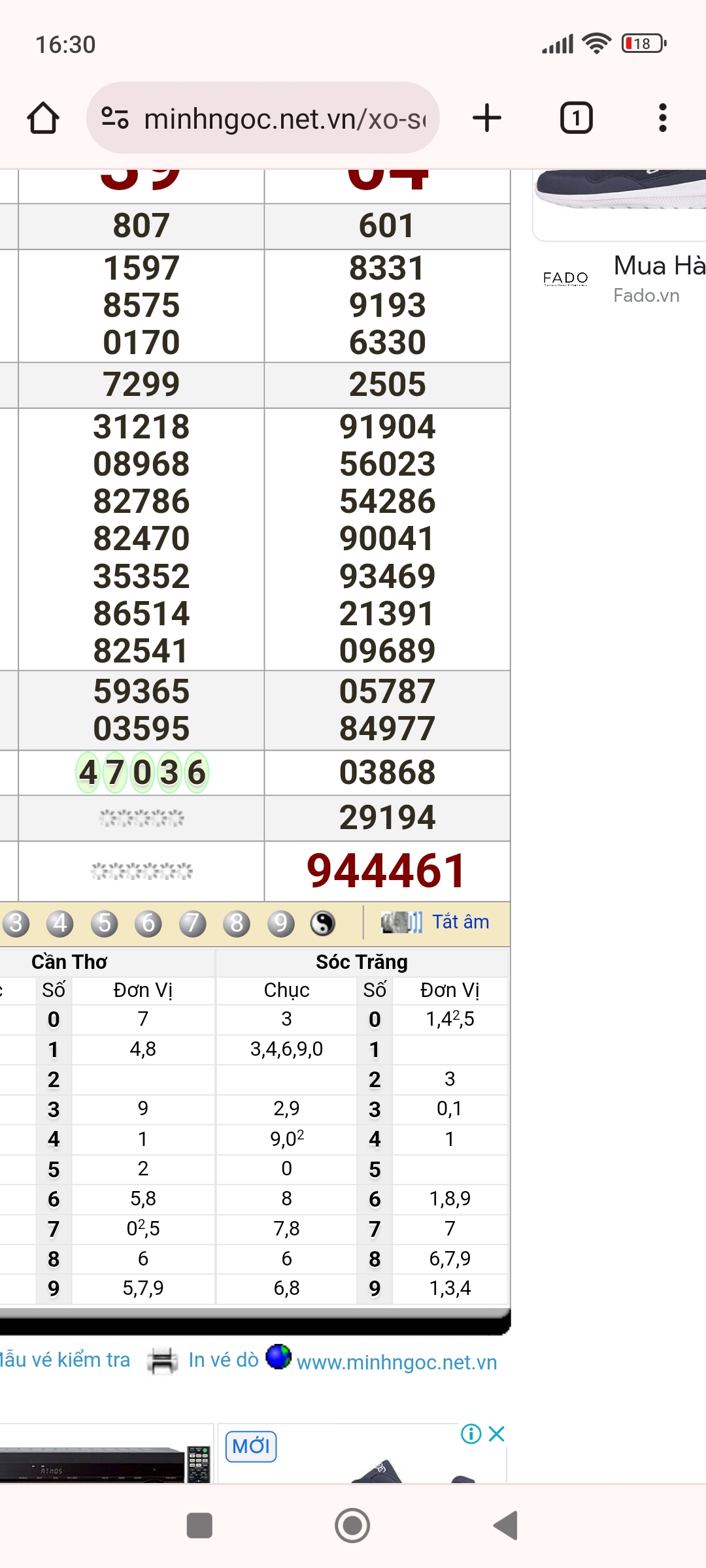Mute sound with Tắt âm link
706x1568 pixels.
[460, 922]
